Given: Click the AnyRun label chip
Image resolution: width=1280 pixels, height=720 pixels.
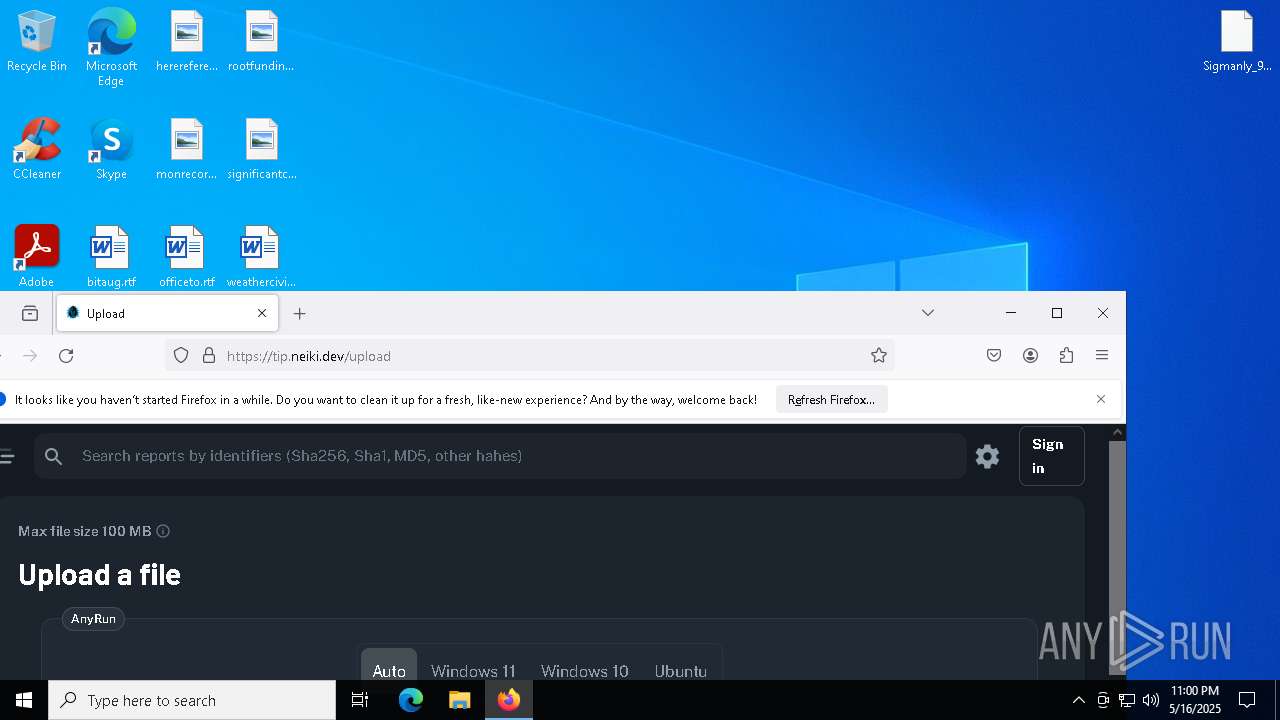Looking at the screenshot, I should [93, 619].
